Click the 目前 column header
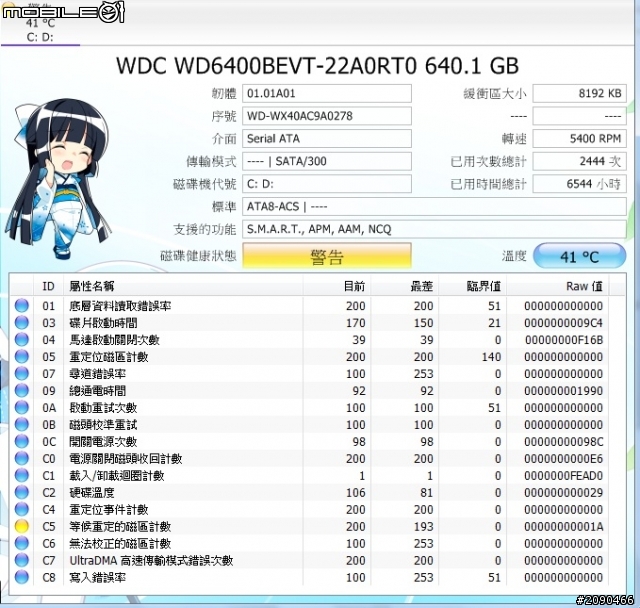640x608 pixels. click(x=337, y=286)
